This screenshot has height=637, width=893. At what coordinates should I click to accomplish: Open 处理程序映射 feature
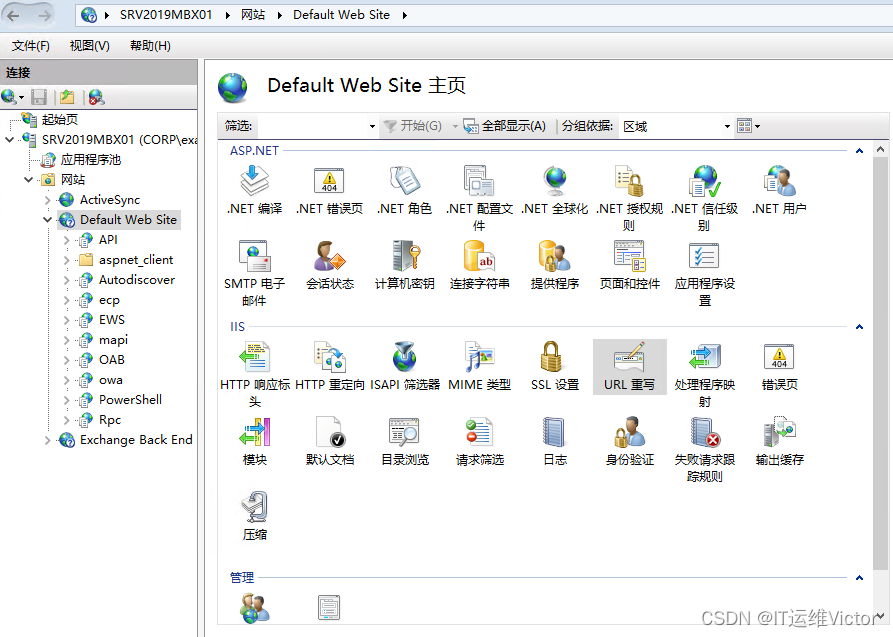704,374
